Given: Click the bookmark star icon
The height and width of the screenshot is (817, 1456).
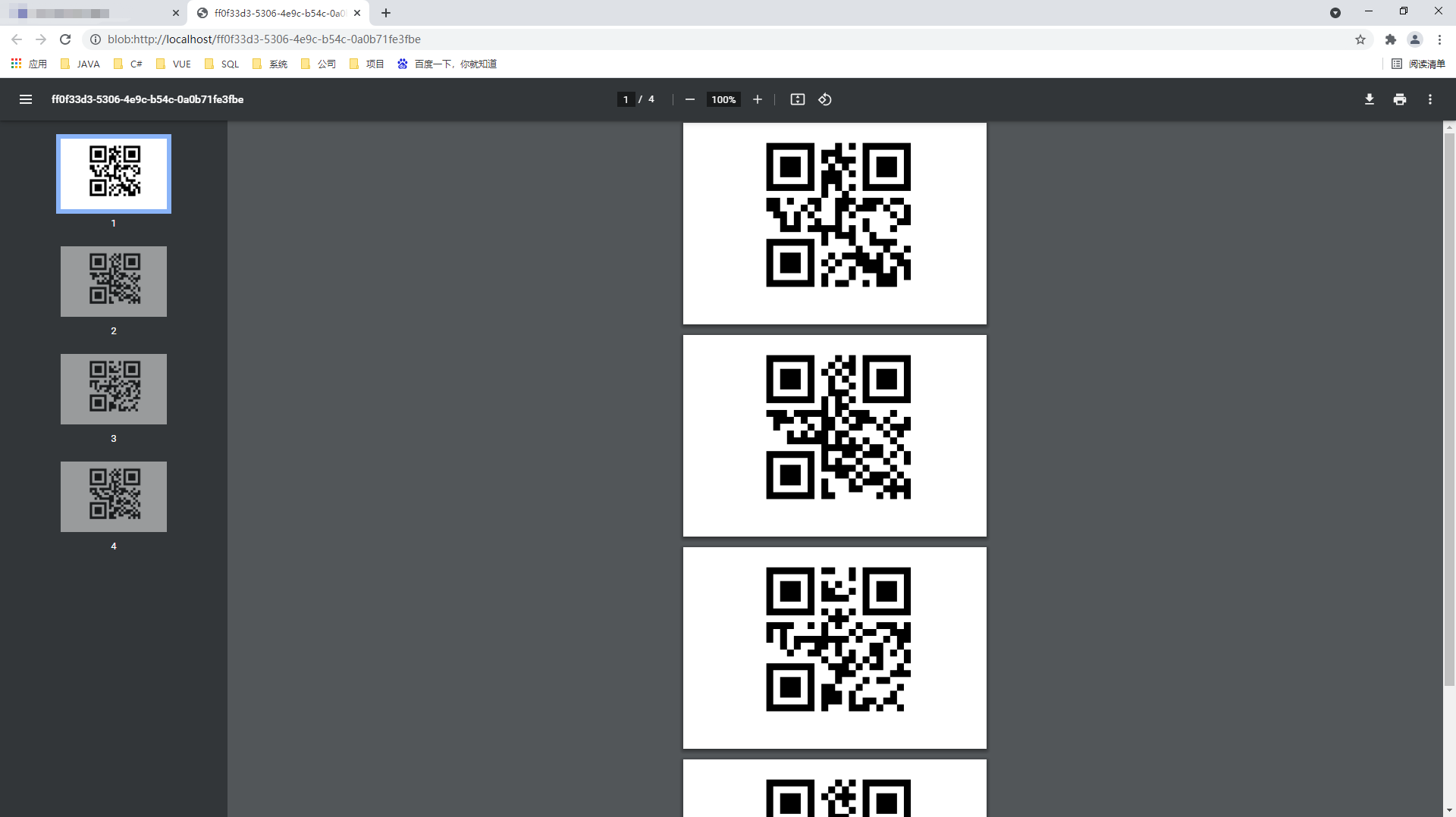Looking at the screenshot, I should coord(1360,39).
